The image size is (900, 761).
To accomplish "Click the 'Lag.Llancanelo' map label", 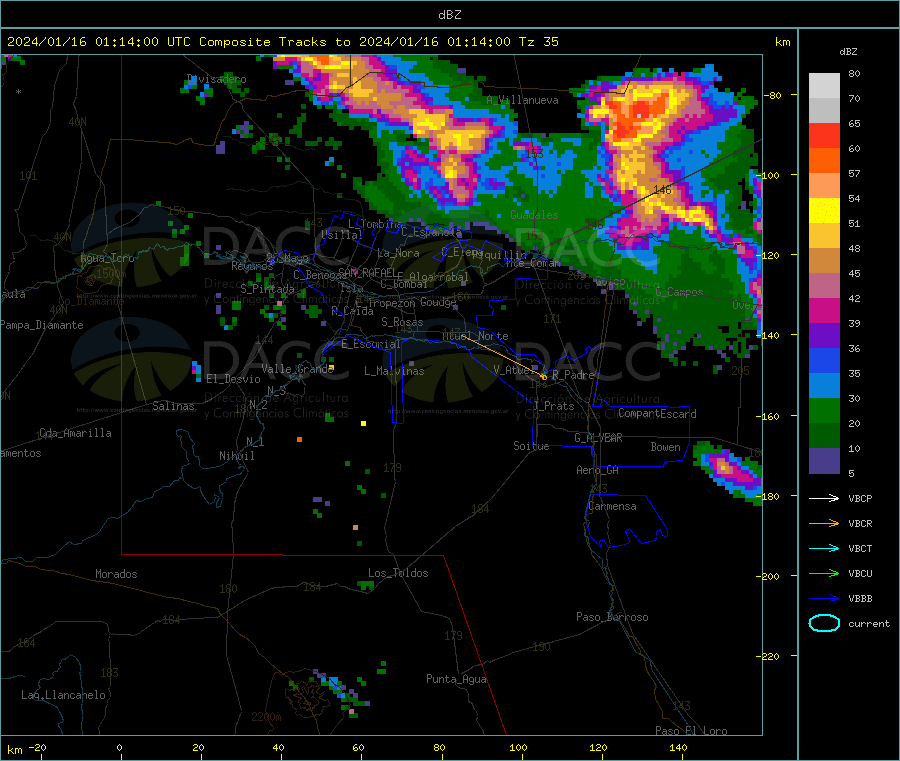I will pyautogui.click(x=63, y=695).
